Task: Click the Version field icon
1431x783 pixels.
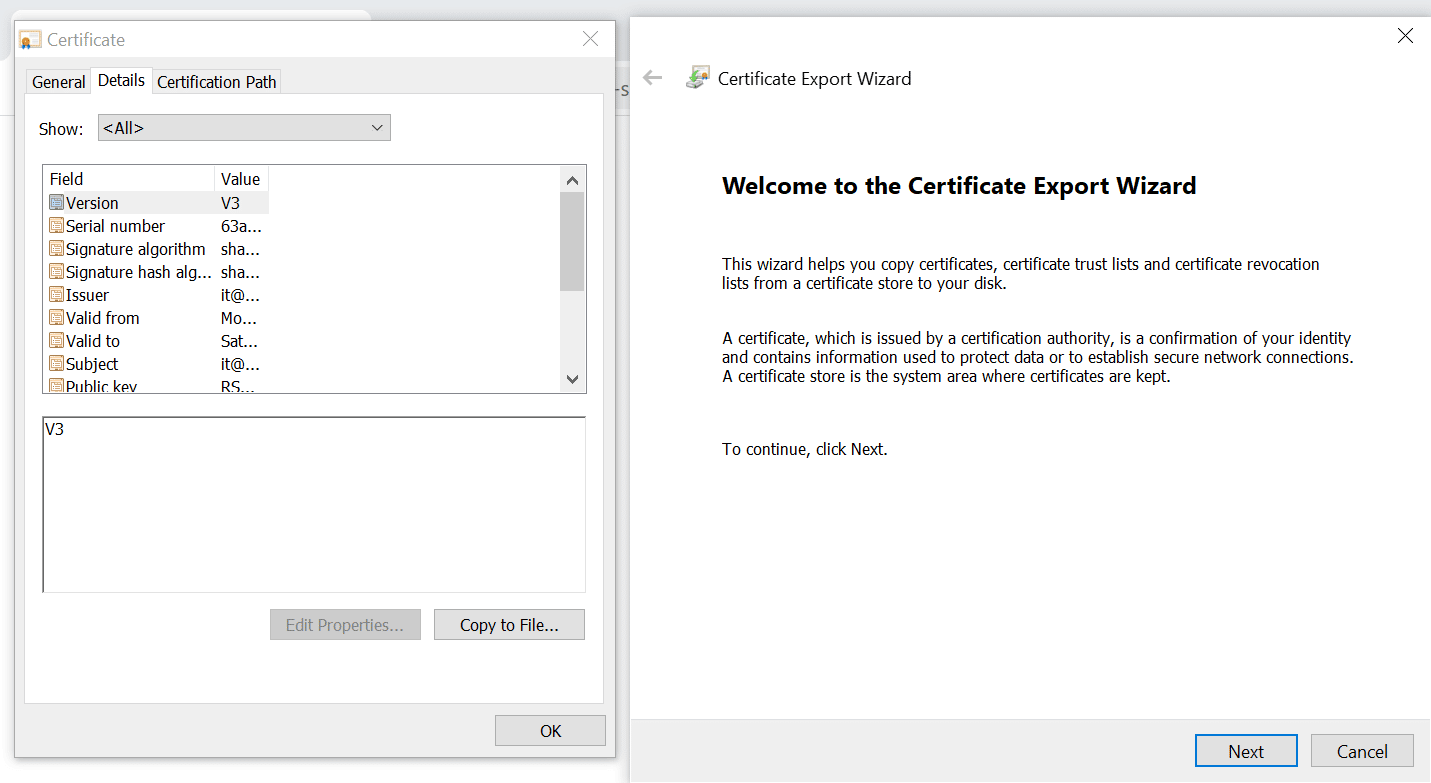Action: [57, 203]
